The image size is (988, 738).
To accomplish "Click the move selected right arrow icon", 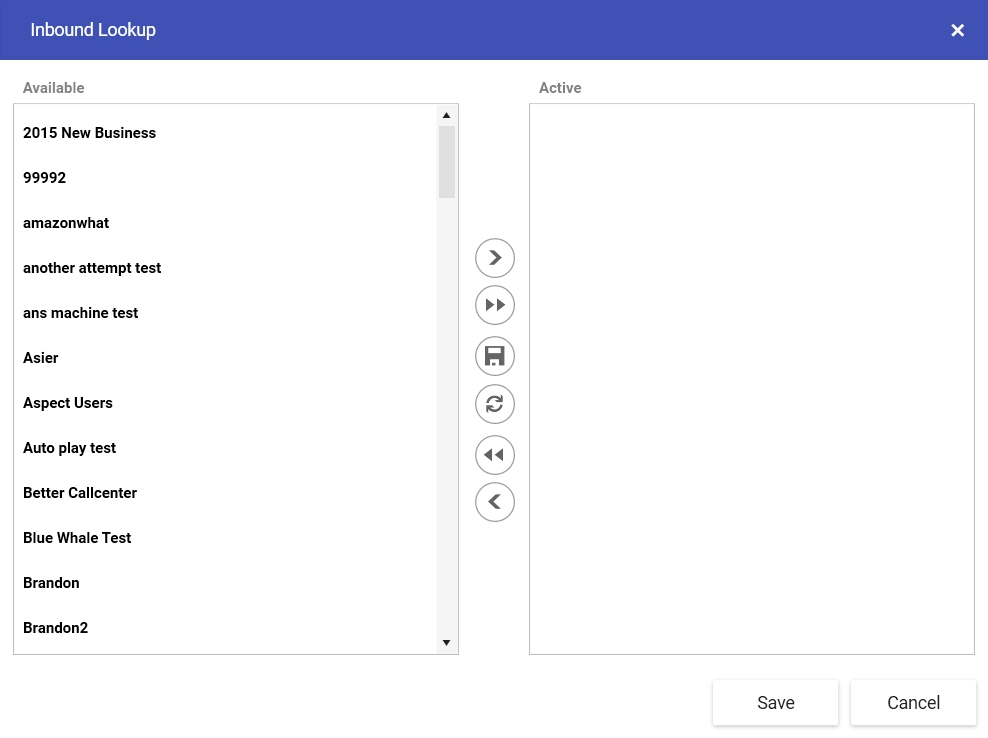I will click(x=495, y=258).
